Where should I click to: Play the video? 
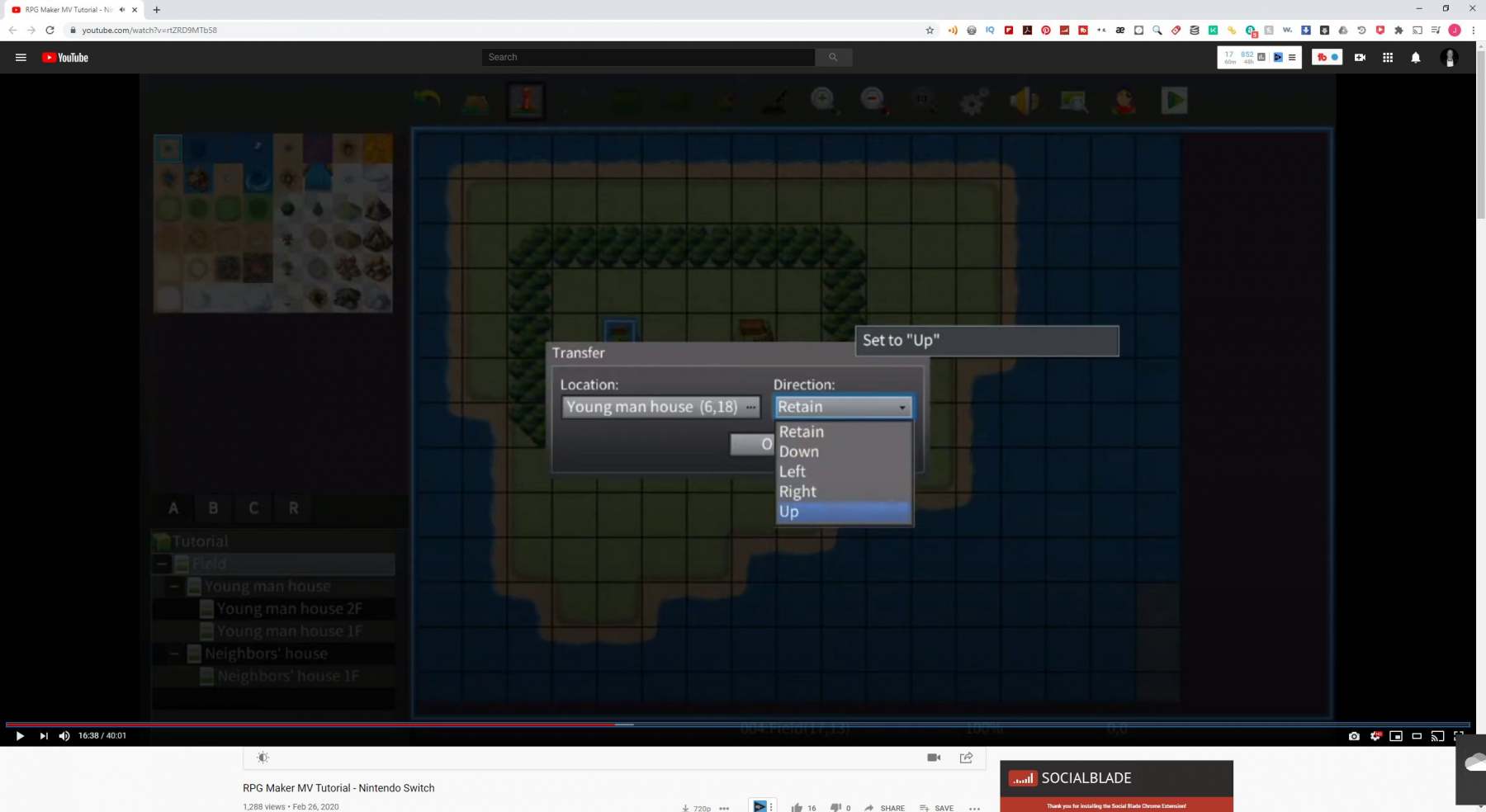(x=20, y=736)
